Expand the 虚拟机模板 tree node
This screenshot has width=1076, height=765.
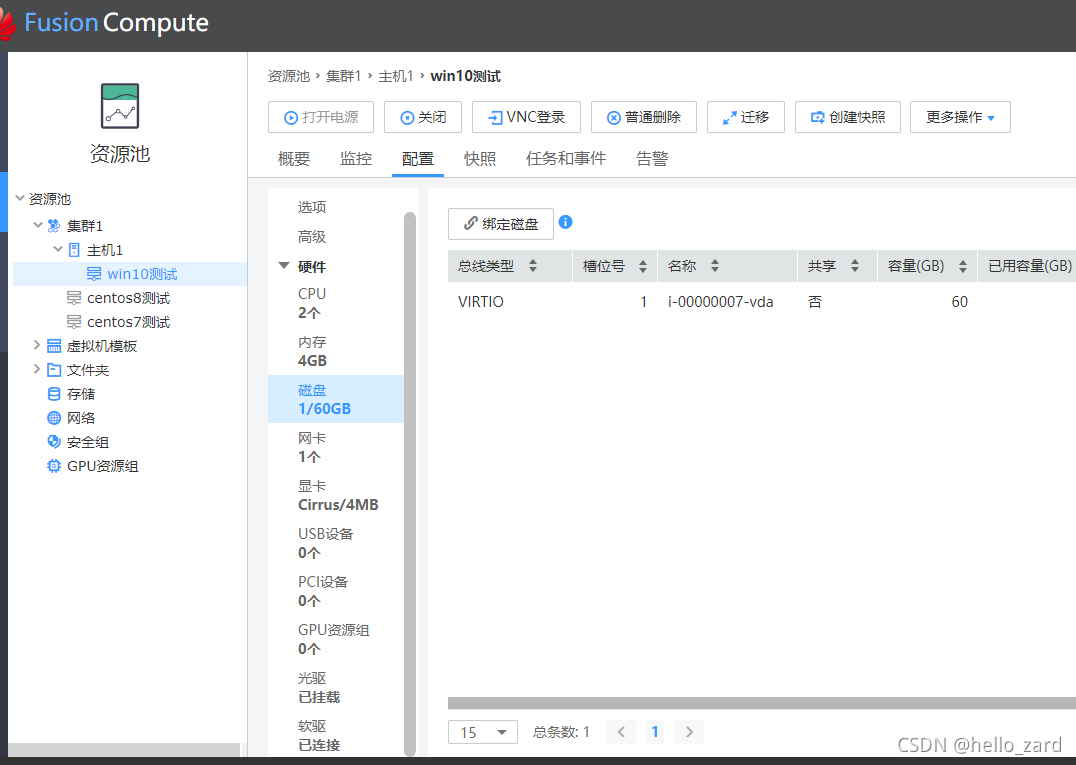point(37,345)
